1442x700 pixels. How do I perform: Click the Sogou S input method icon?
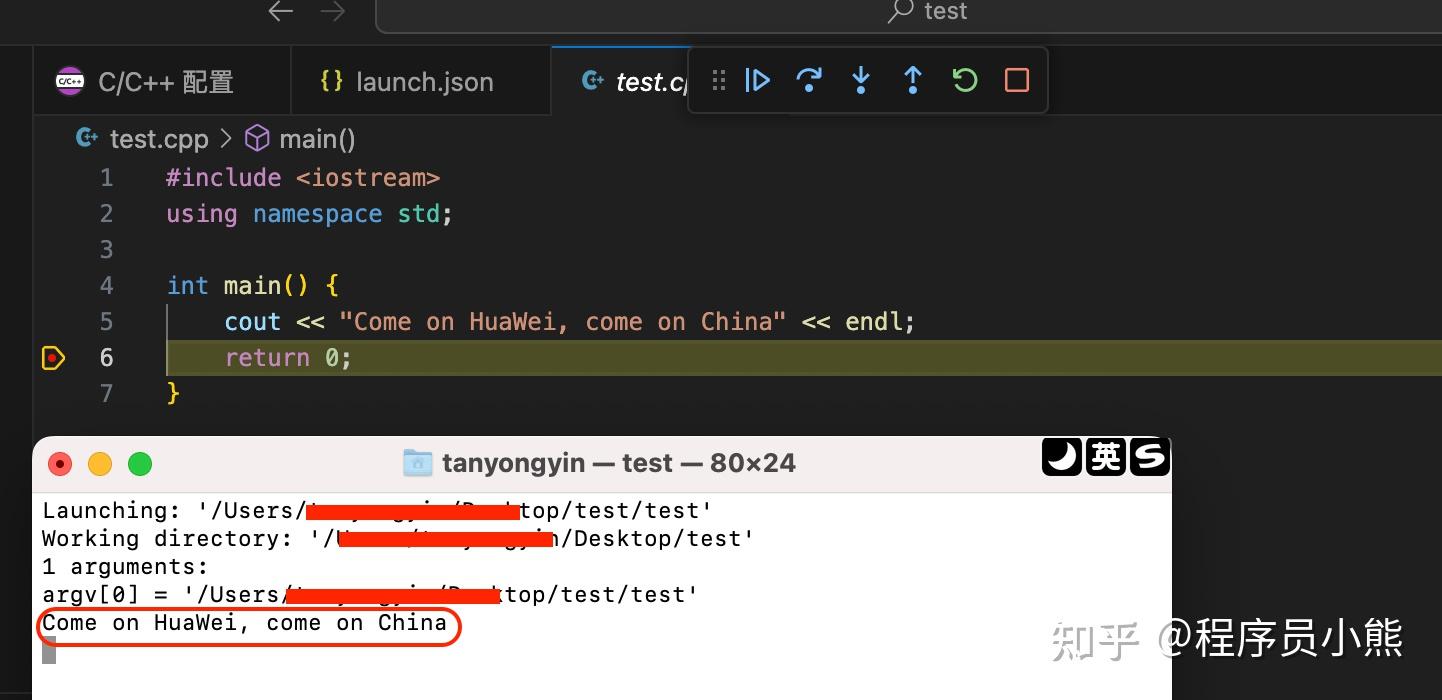1149,457
